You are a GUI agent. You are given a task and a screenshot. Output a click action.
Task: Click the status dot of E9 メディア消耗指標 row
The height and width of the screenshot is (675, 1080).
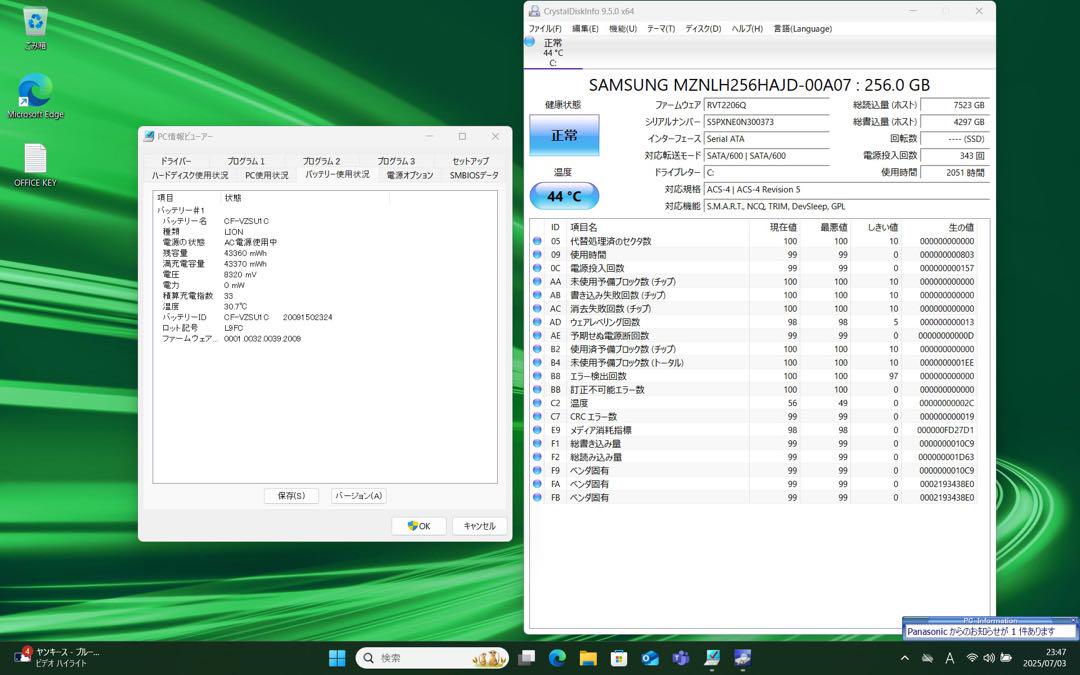pos(537,430)
